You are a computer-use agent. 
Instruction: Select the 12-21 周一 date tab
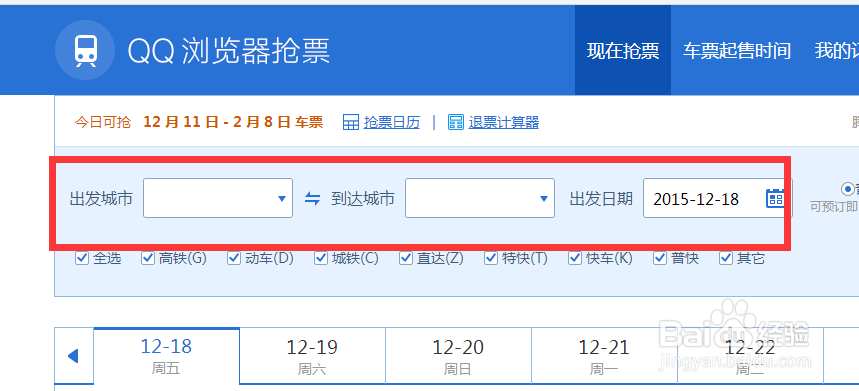coord(604,356)
